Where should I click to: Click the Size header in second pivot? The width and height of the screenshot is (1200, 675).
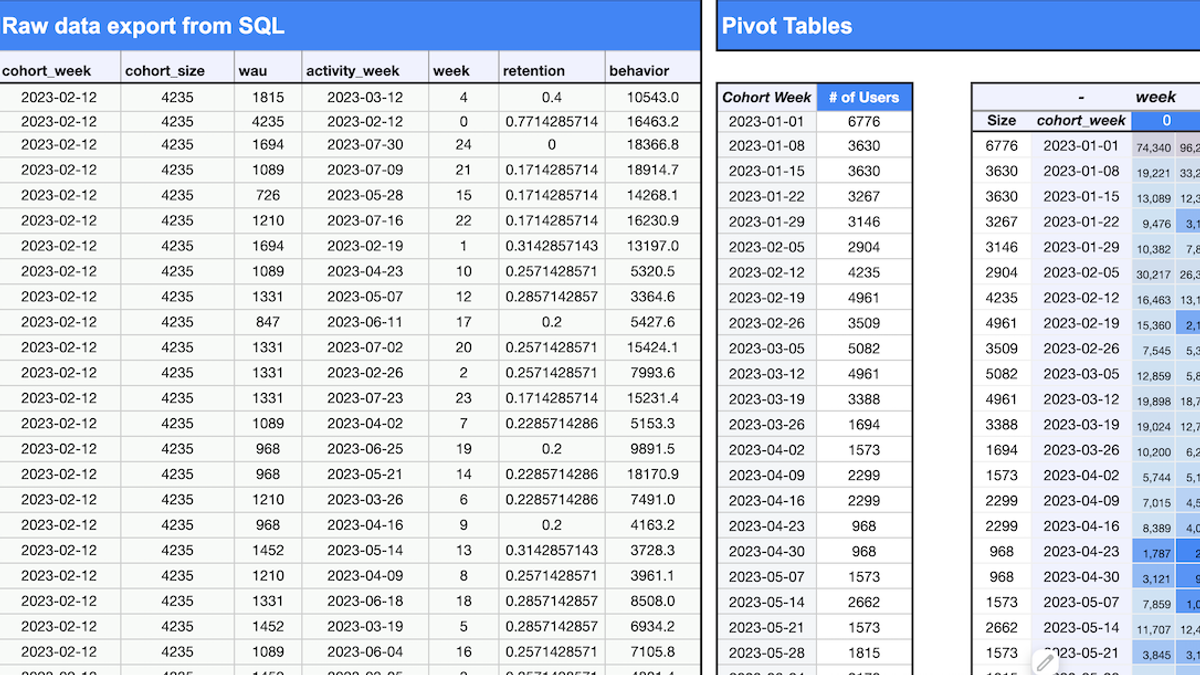pos(1001,121)
